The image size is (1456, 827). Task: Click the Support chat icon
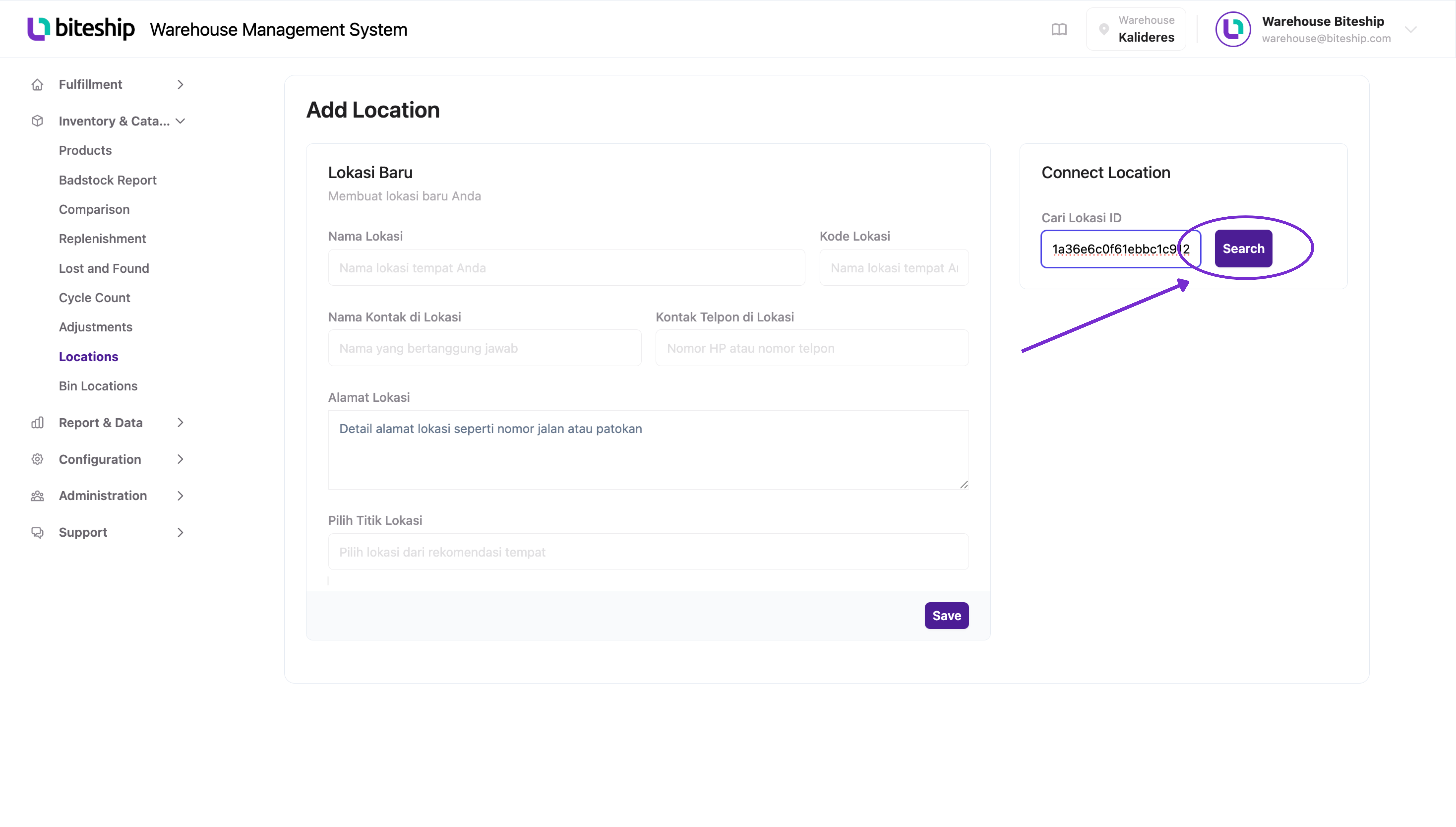click(38, 532)
